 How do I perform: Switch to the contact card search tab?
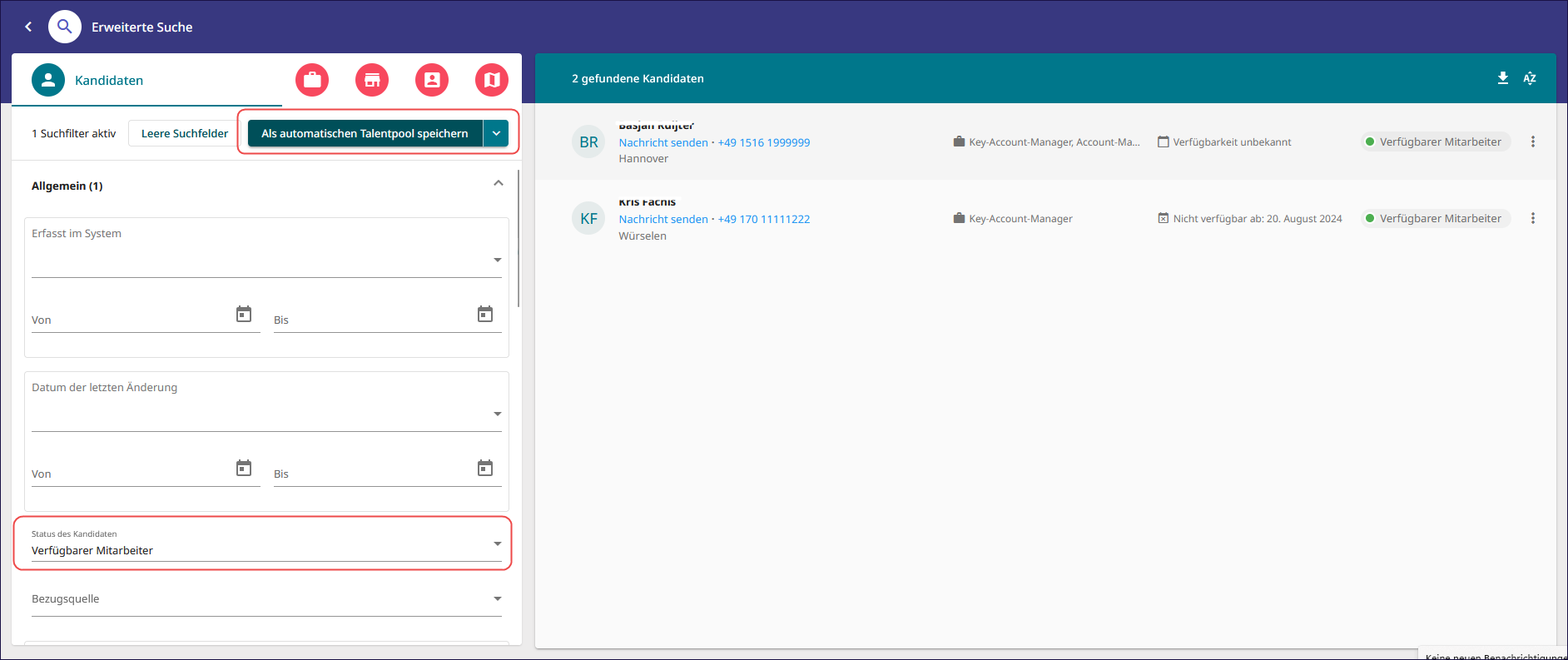coord(432,80)
